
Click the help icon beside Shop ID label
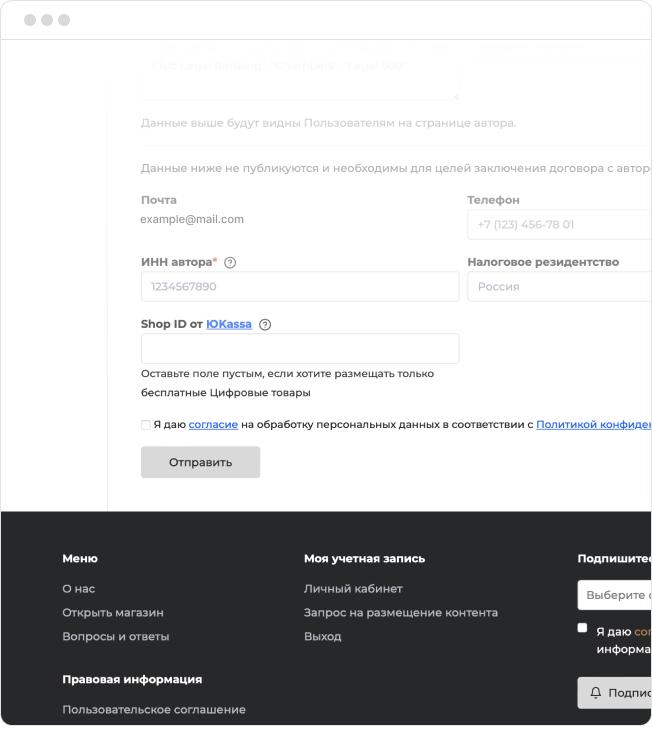point(265,325)
